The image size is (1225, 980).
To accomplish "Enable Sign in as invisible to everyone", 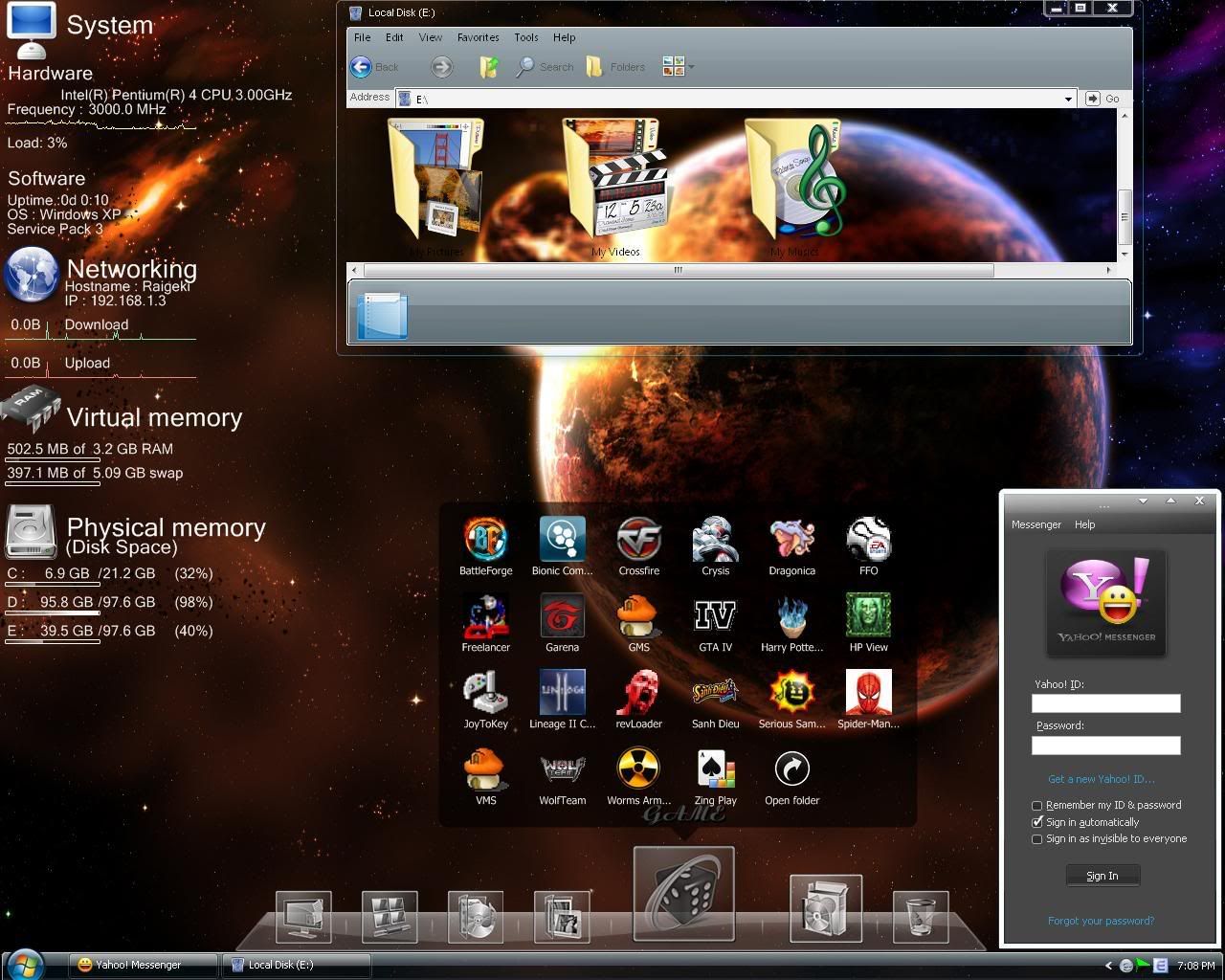I will (x=1036, y=839).
